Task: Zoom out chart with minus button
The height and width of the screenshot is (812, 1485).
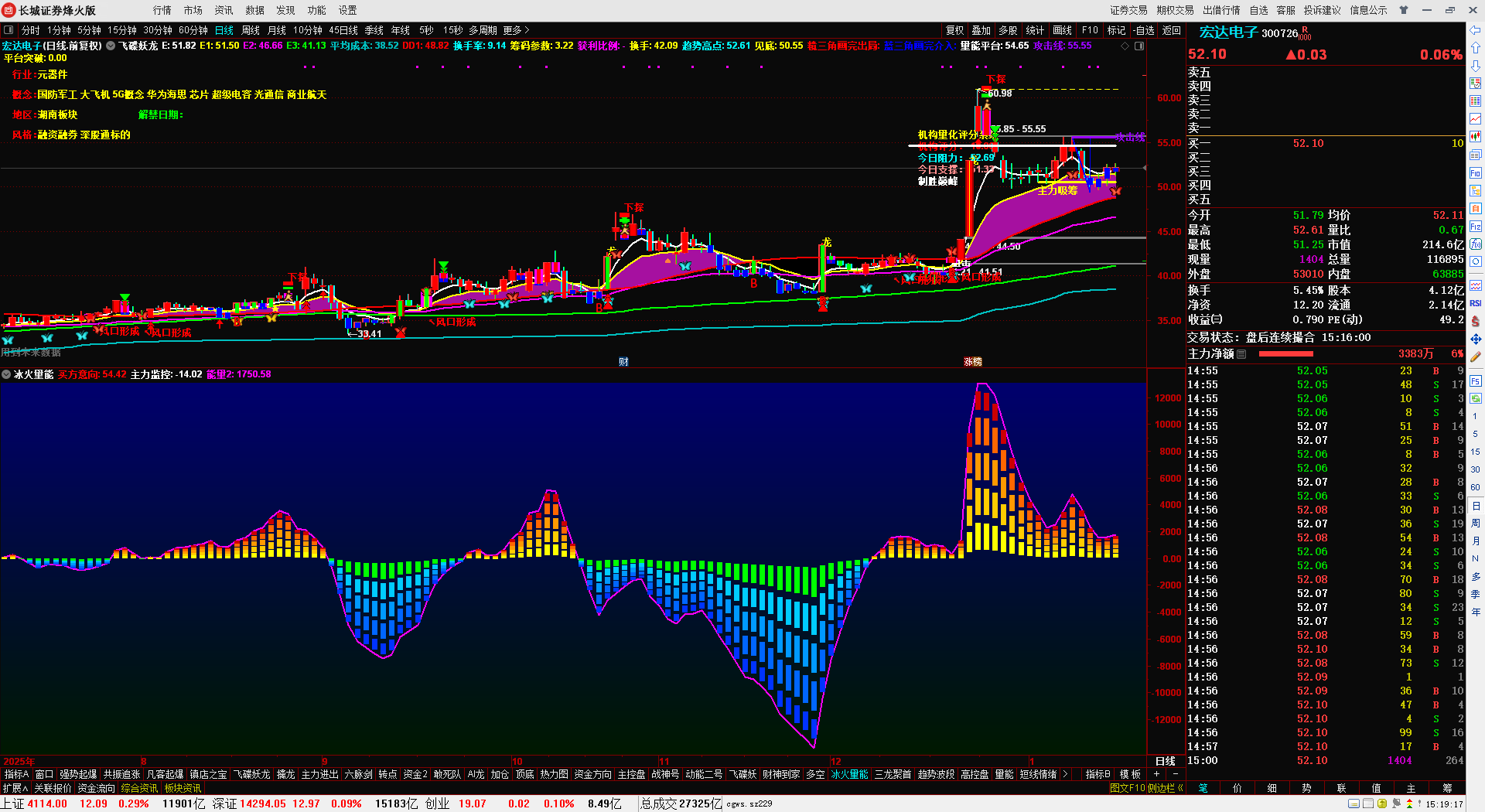Action: [1176, 774]
